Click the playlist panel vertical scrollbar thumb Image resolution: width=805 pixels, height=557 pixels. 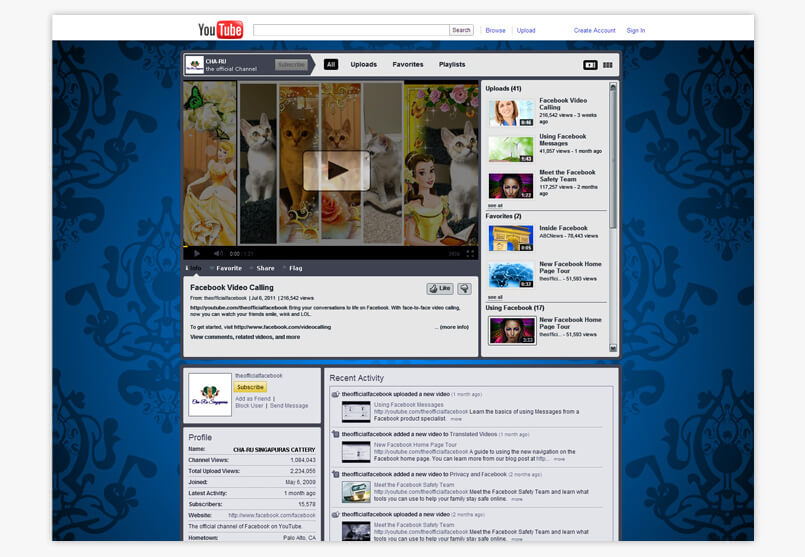tap(612, 160)
